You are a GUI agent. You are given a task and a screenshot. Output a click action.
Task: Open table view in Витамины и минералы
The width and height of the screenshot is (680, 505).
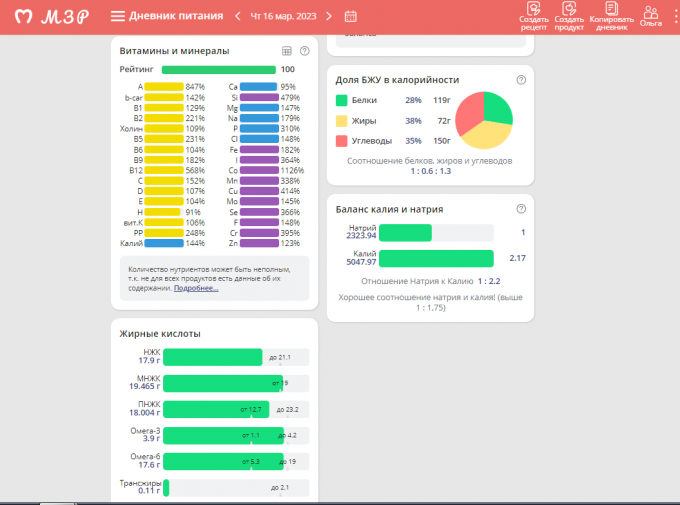pyautogui.click(x=286, y=51)
